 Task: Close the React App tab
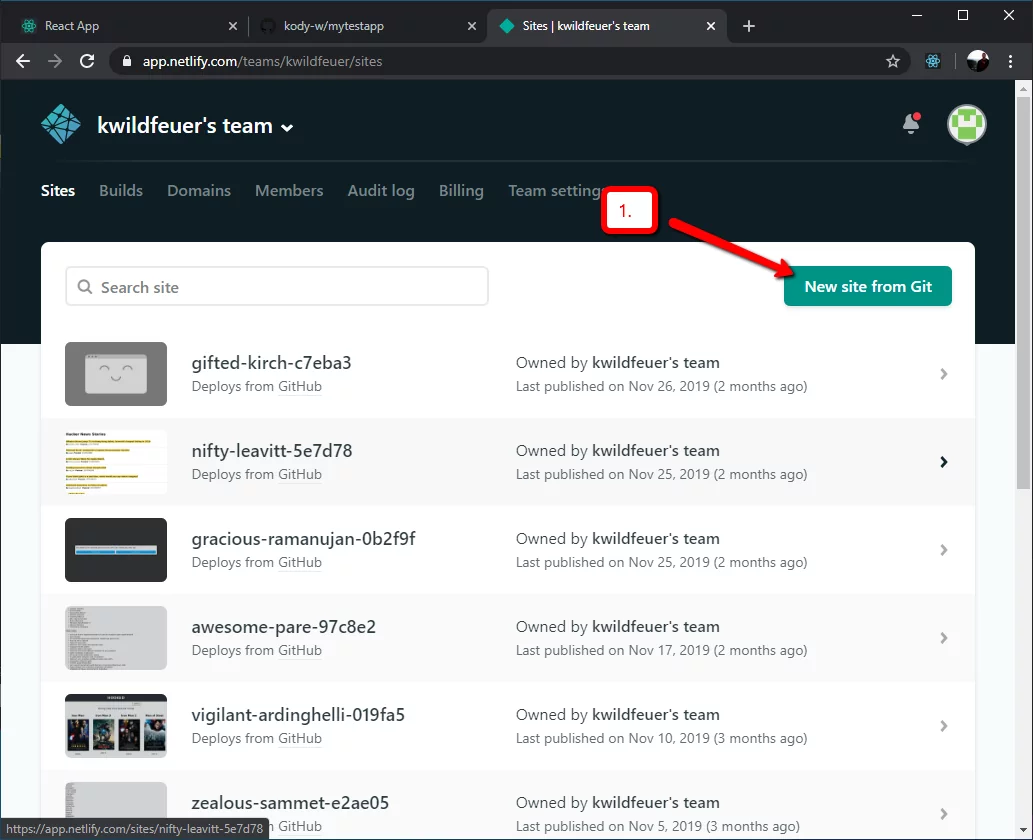pyautogui.click(x=233, y=26)
